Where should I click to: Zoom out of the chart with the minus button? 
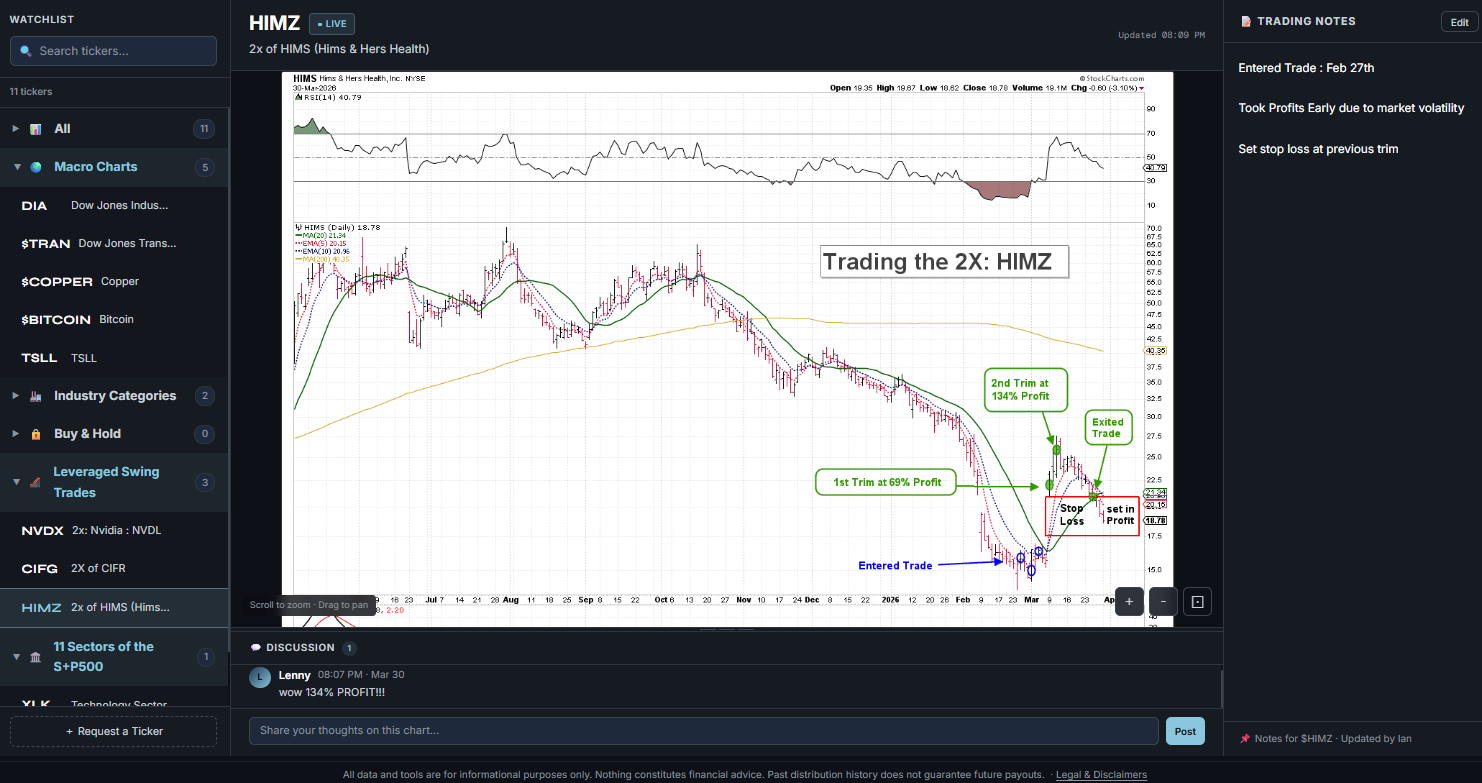click(1162, 601)
